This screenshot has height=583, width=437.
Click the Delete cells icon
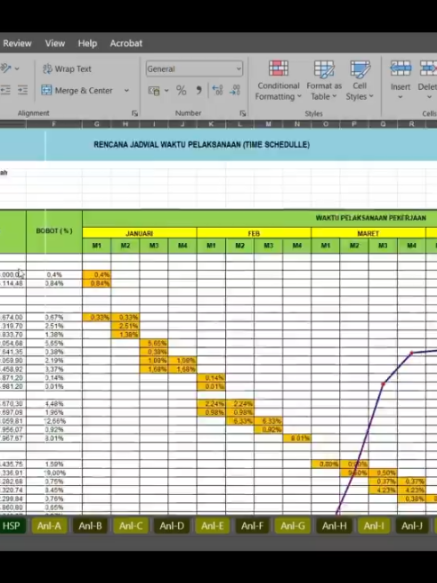[428, 69]
